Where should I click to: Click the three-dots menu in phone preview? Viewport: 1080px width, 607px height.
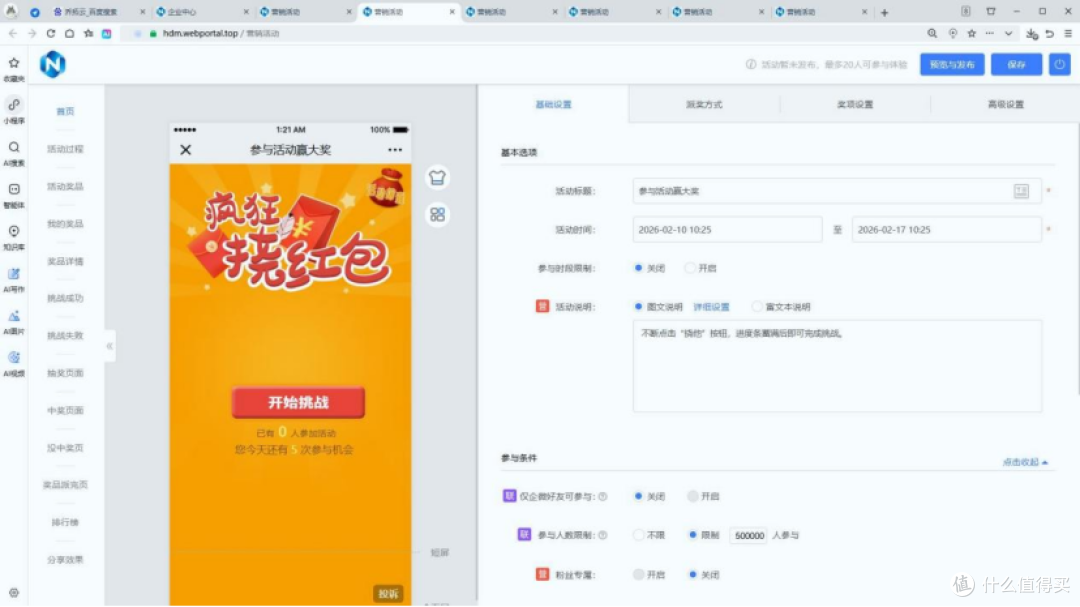point(395,150)
